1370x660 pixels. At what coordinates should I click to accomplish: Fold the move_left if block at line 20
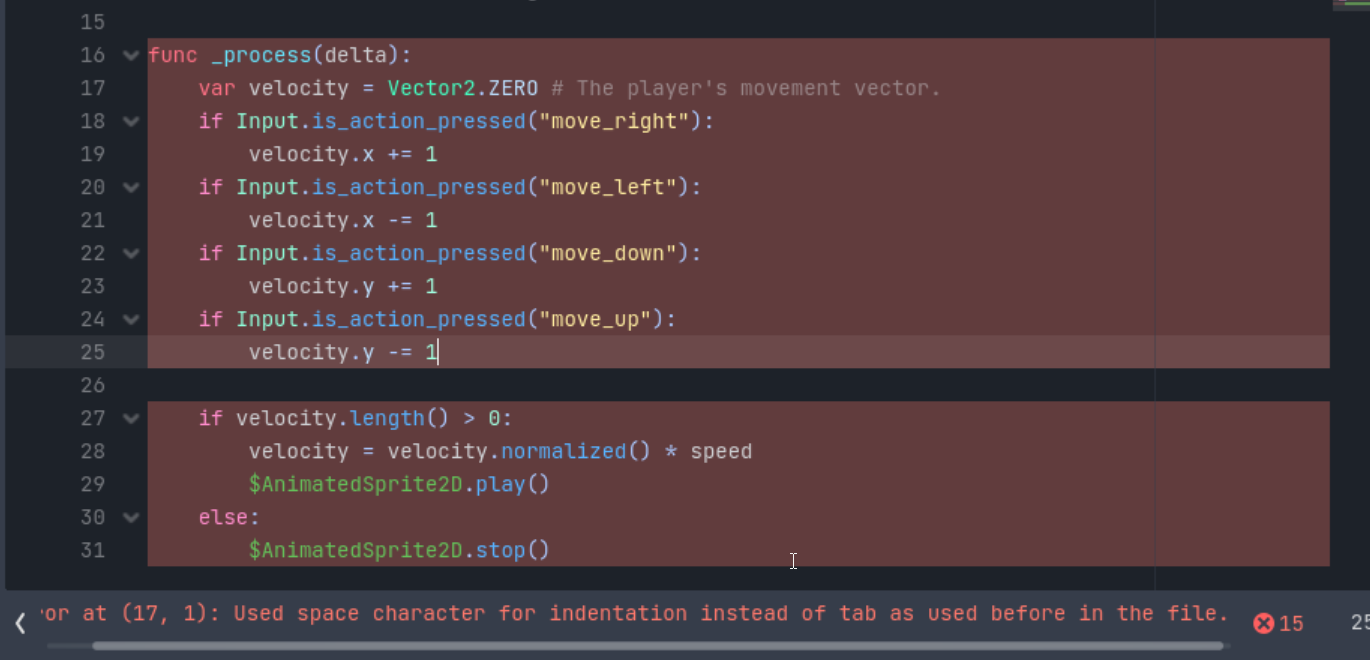130,187
